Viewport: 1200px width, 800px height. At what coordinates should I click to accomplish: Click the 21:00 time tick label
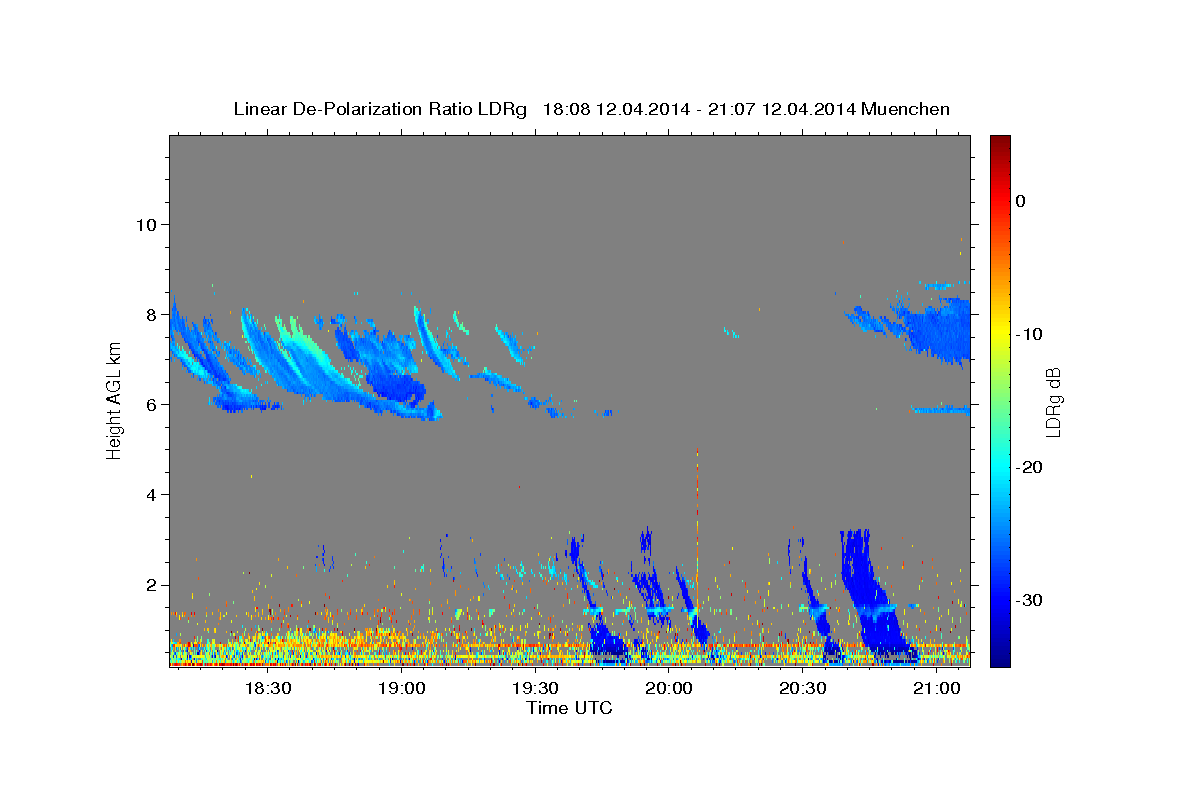point(936,689)
